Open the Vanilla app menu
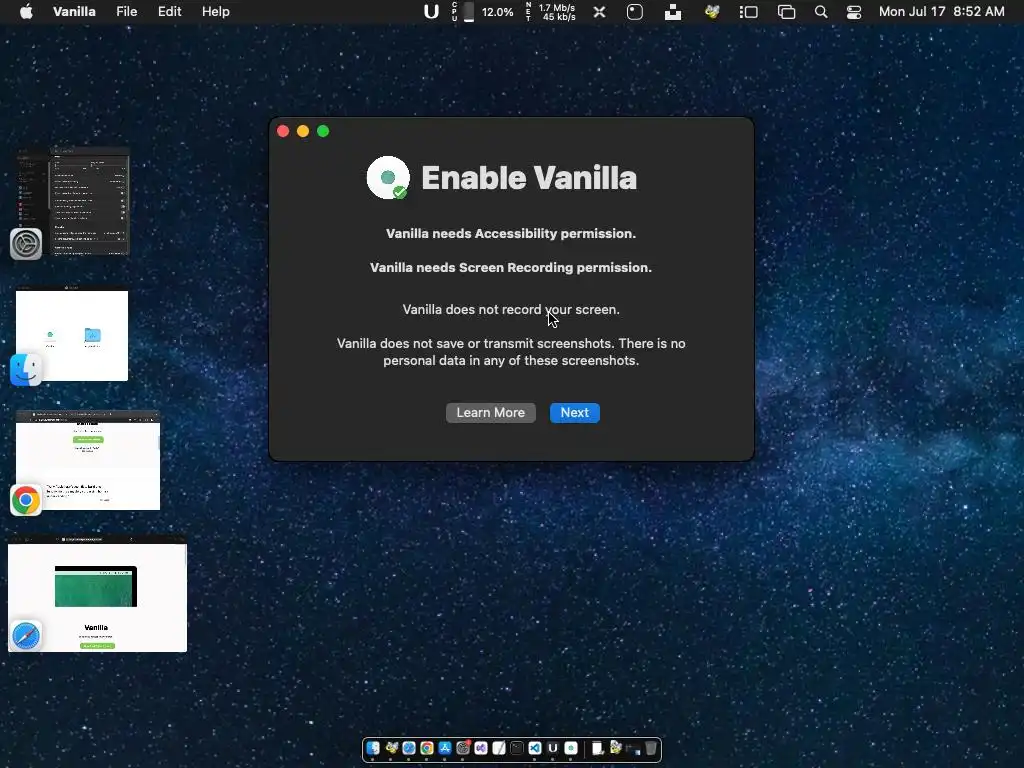 click(x=74, y=12)
